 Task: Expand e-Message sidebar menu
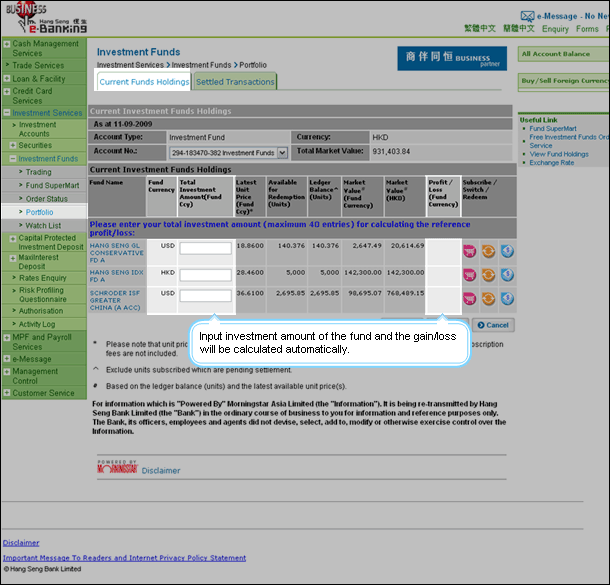tap(7, 359)
